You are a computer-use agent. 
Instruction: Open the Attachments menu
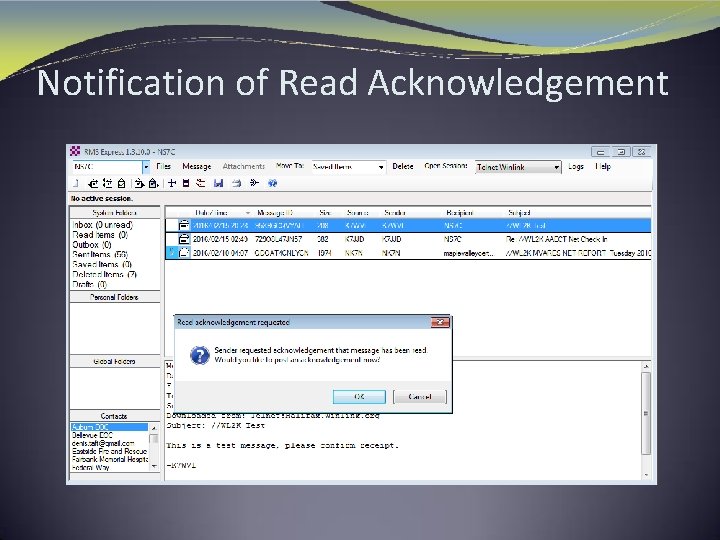point(243,166)
